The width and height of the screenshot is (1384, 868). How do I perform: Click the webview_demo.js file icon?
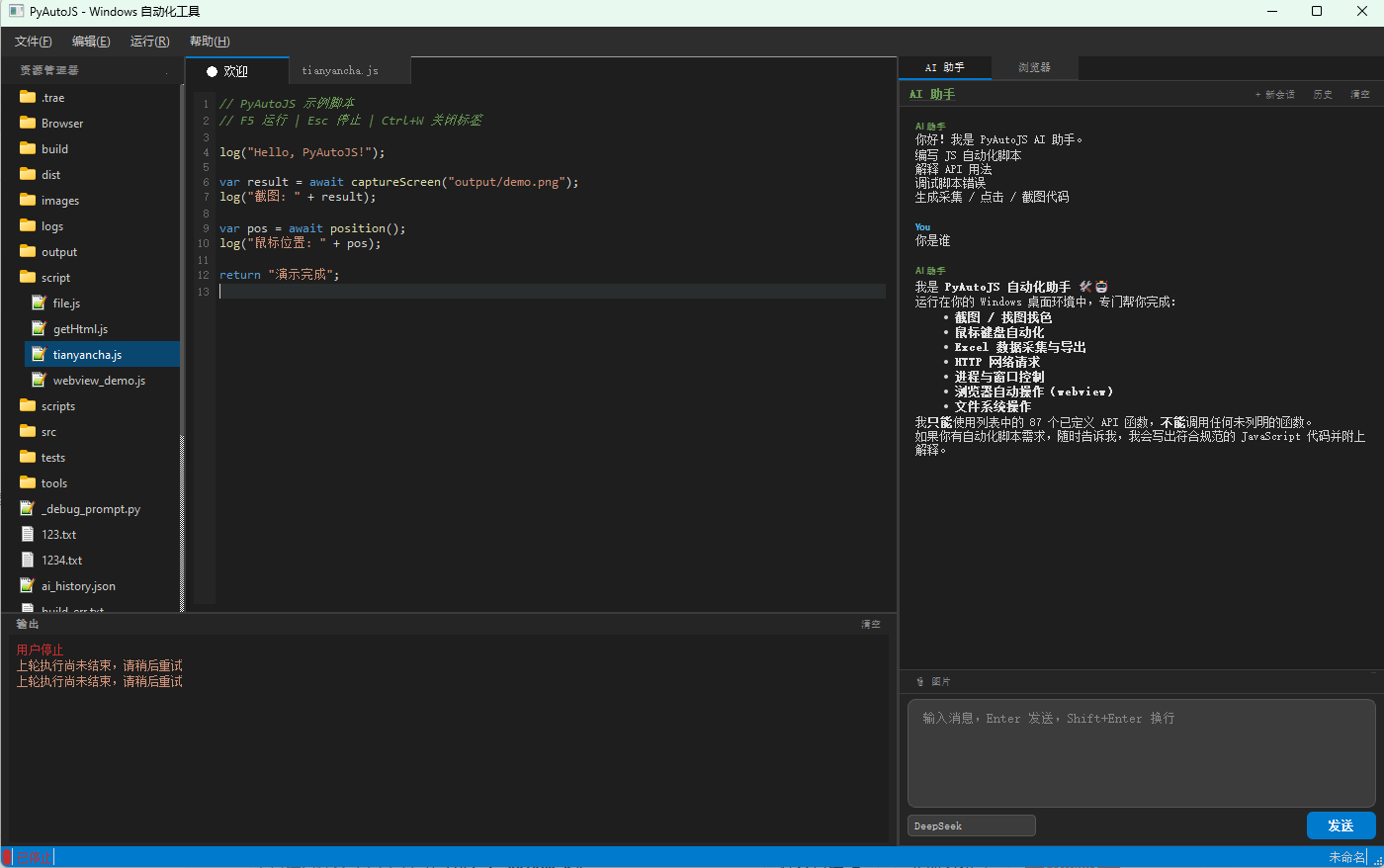tap(39, 380)
